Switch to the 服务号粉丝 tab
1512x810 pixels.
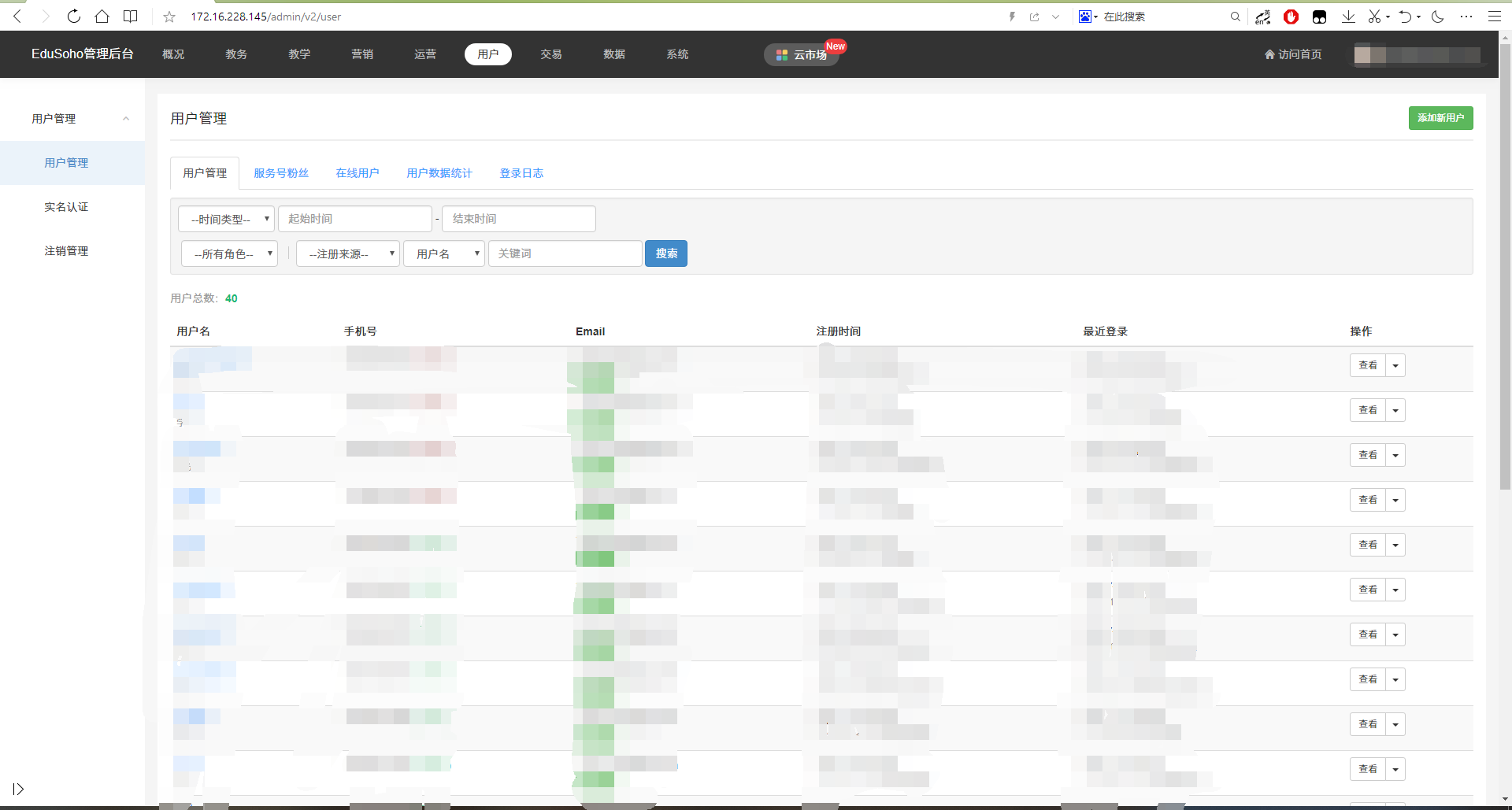coord(281,173)
